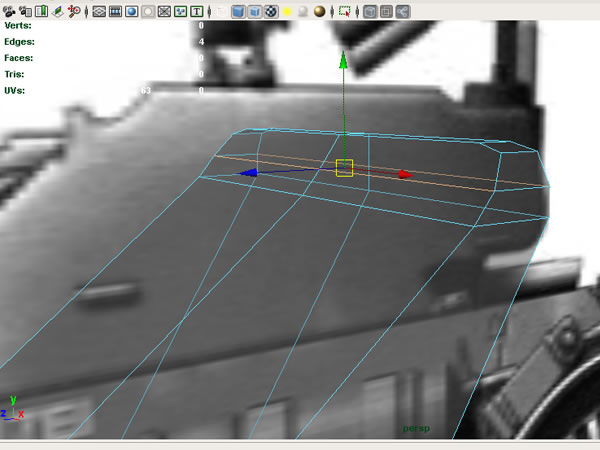Toggle the X-Ray Joints icon

pyautogui.click(x=403, y=11)
